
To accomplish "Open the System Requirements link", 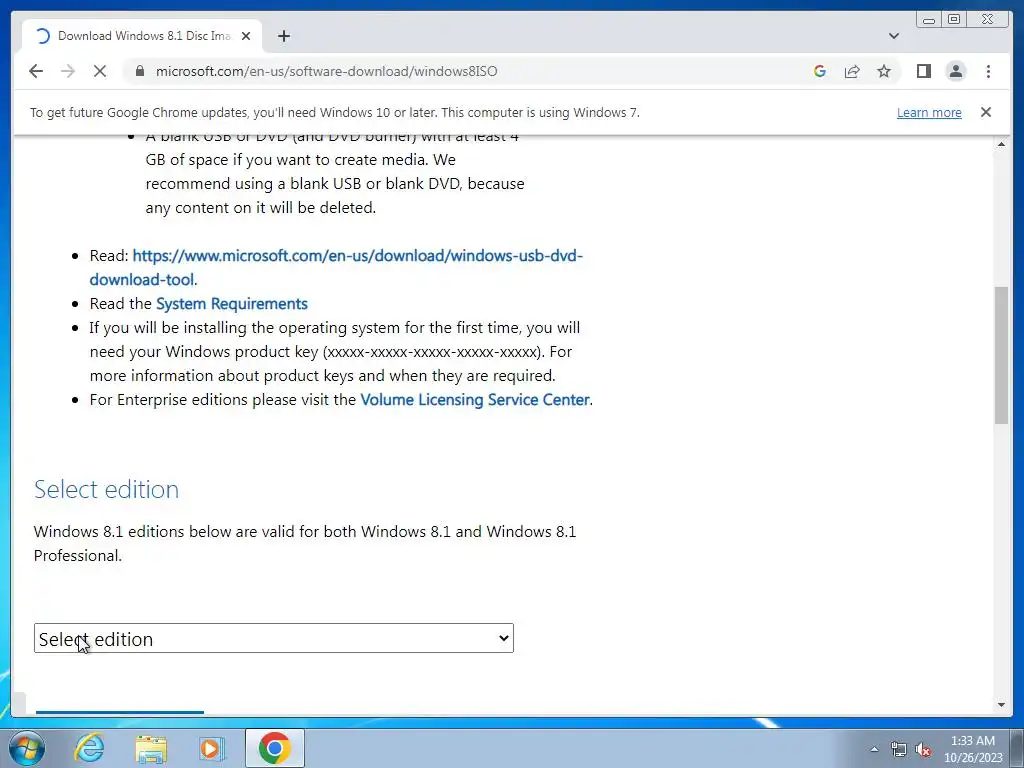I will click(232, 304).
